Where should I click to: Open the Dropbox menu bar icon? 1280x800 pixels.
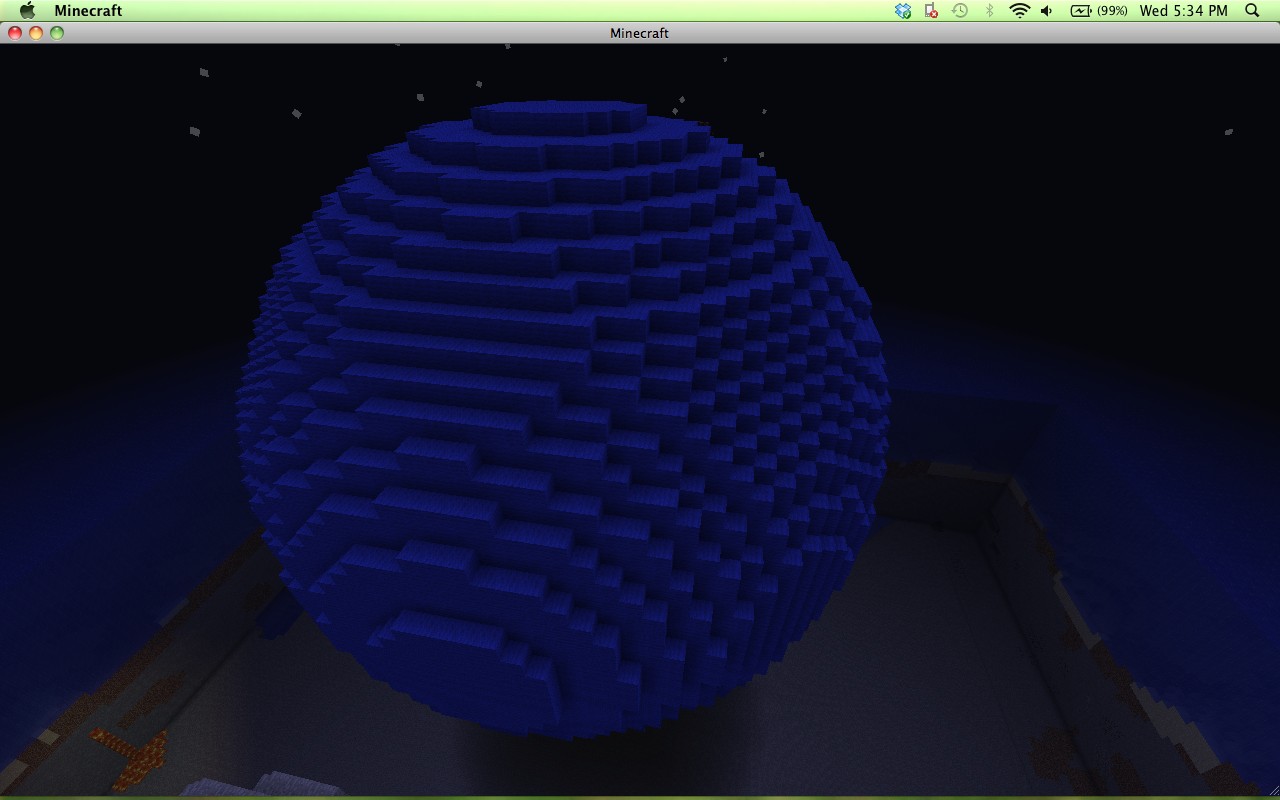tap(903, 11)
